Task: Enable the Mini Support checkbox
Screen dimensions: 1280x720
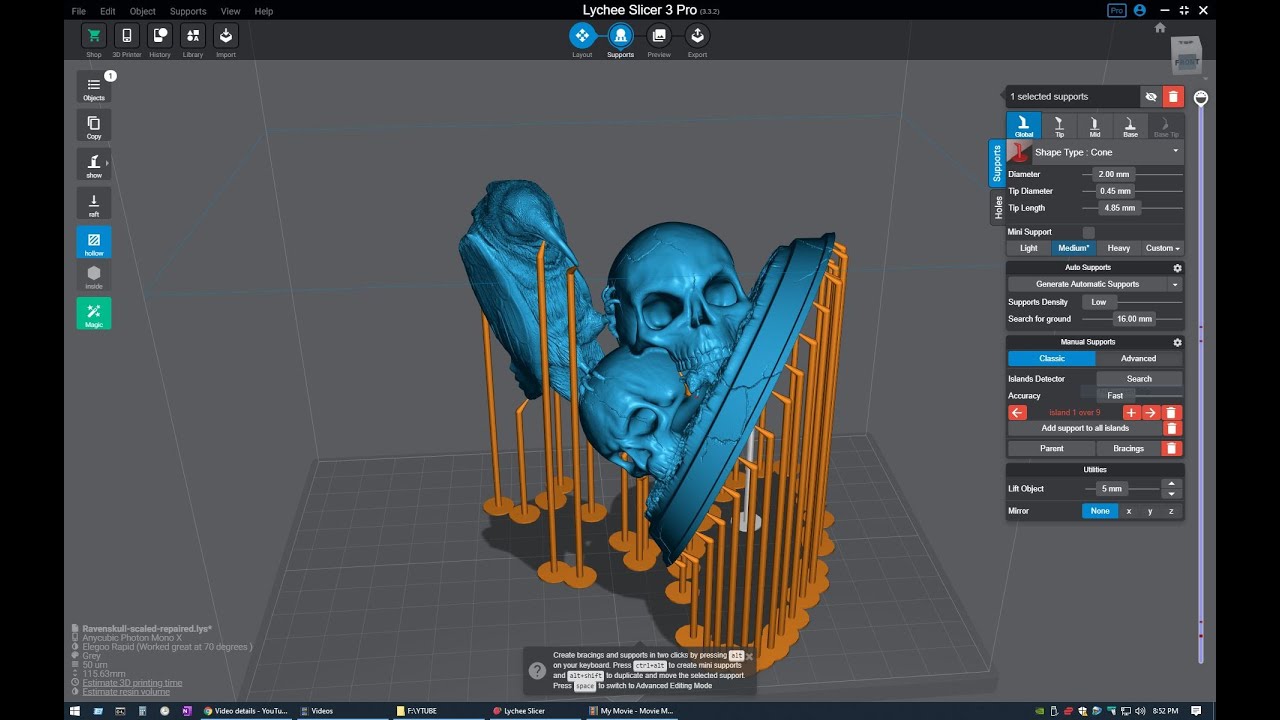Action: tap(1089, 232)
